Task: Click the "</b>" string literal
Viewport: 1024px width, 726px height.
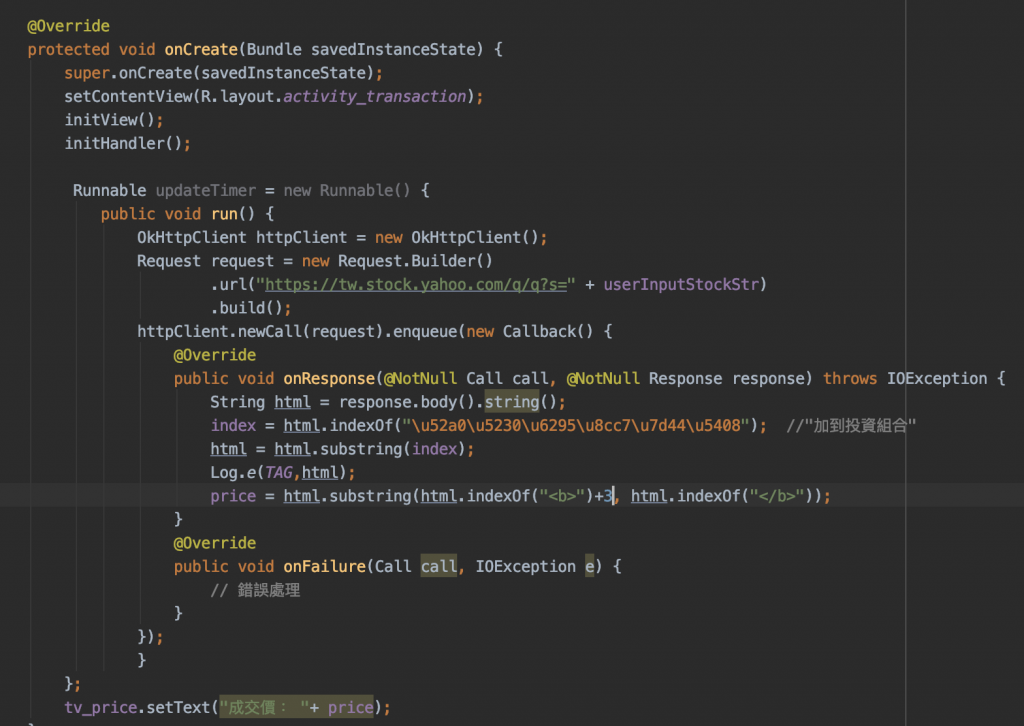Action: pyautogui.click(x=777, y=496)
